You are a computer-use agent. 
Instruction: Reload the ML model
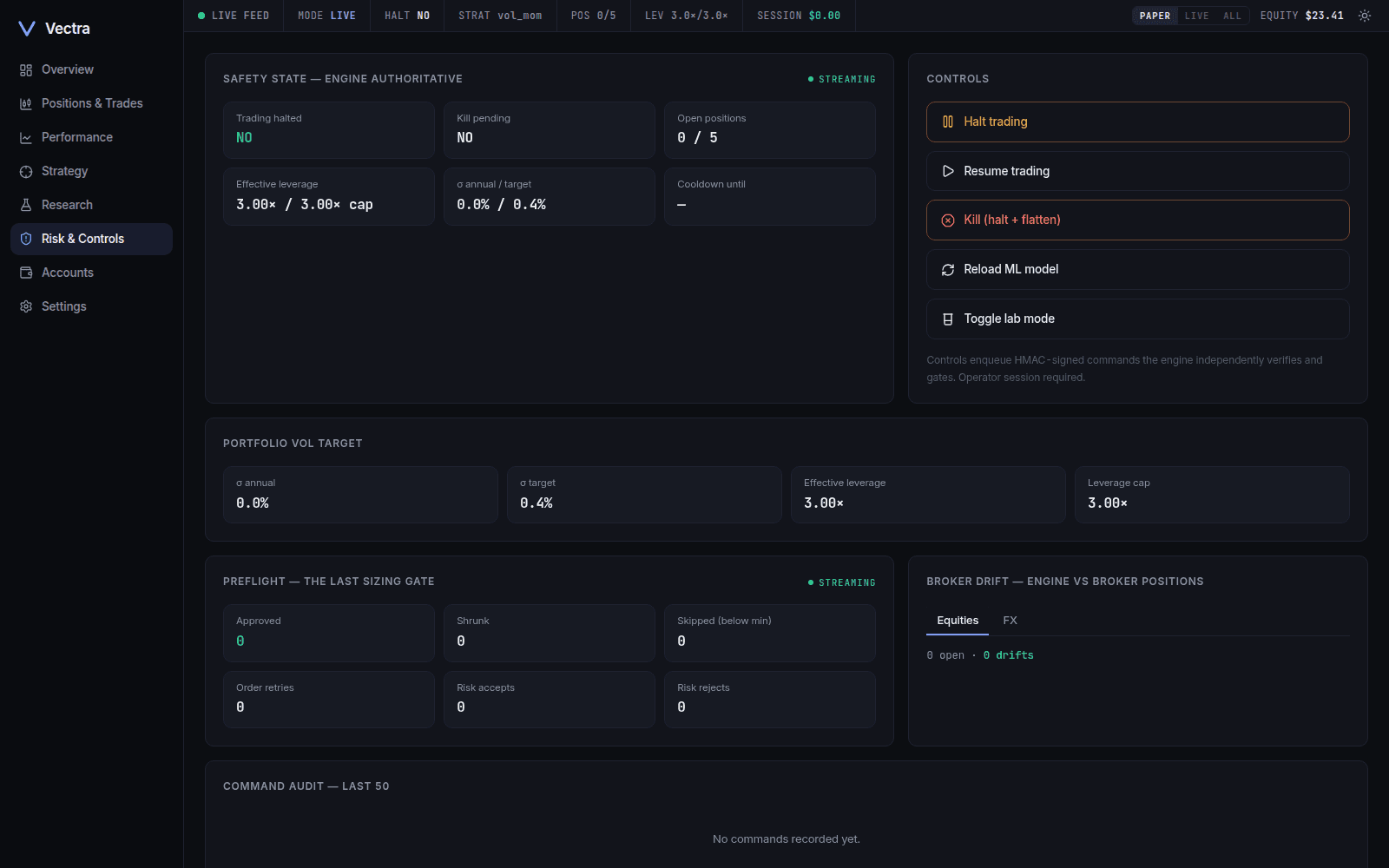(1138, 269)
